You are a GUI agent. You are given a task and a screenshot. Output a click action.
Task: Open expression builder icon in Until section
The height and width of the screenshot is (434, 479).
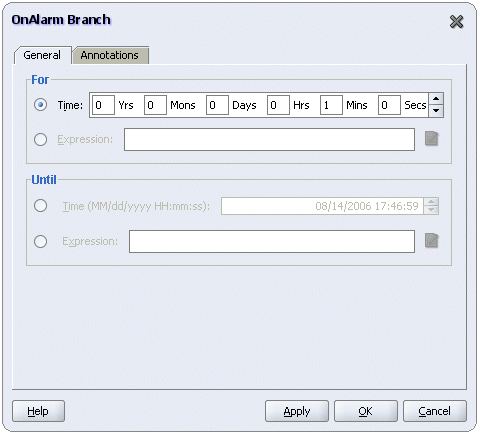click(x=431, y=241)
